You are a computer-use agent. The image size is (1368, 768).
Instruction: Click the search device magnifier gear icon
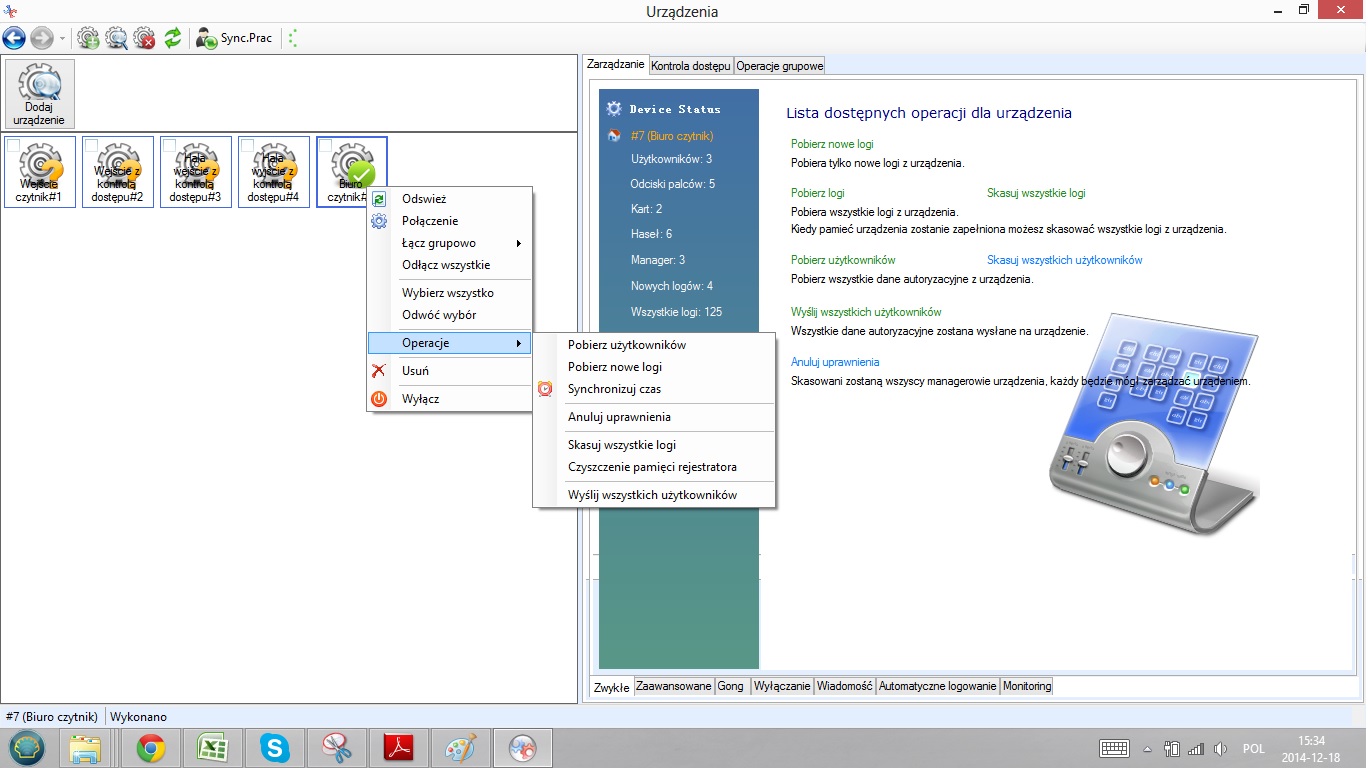pyautogui.click(x=117, y=38)
